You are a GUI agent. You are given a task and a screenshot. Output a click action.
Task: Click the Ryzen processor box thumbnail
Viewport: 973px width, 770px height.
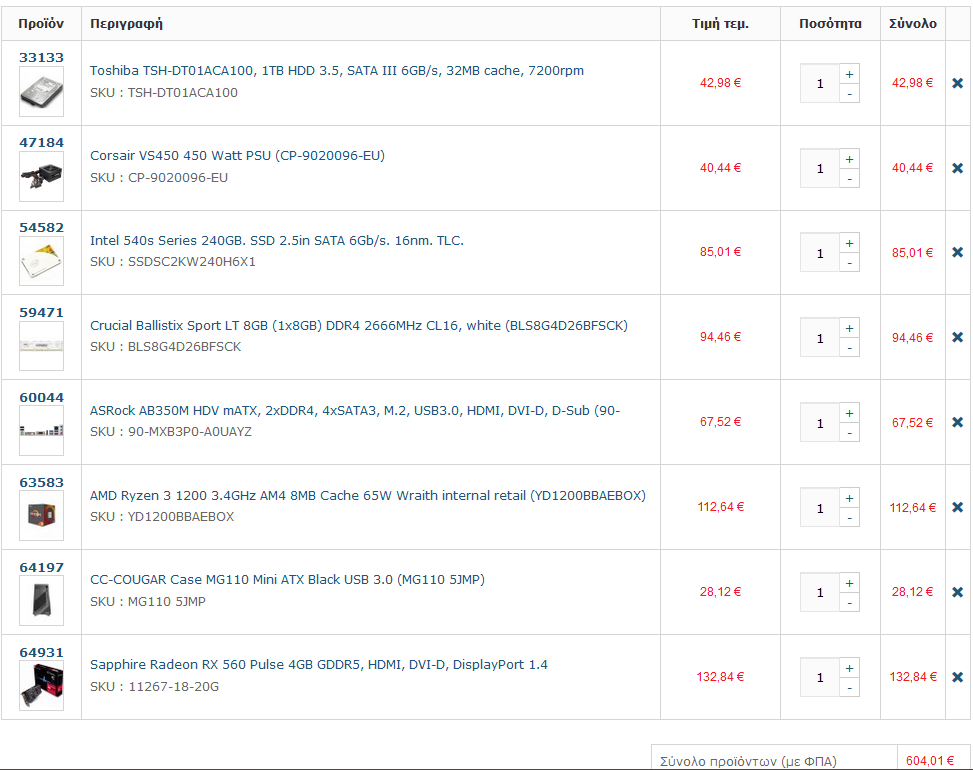[x=42, y=516]
